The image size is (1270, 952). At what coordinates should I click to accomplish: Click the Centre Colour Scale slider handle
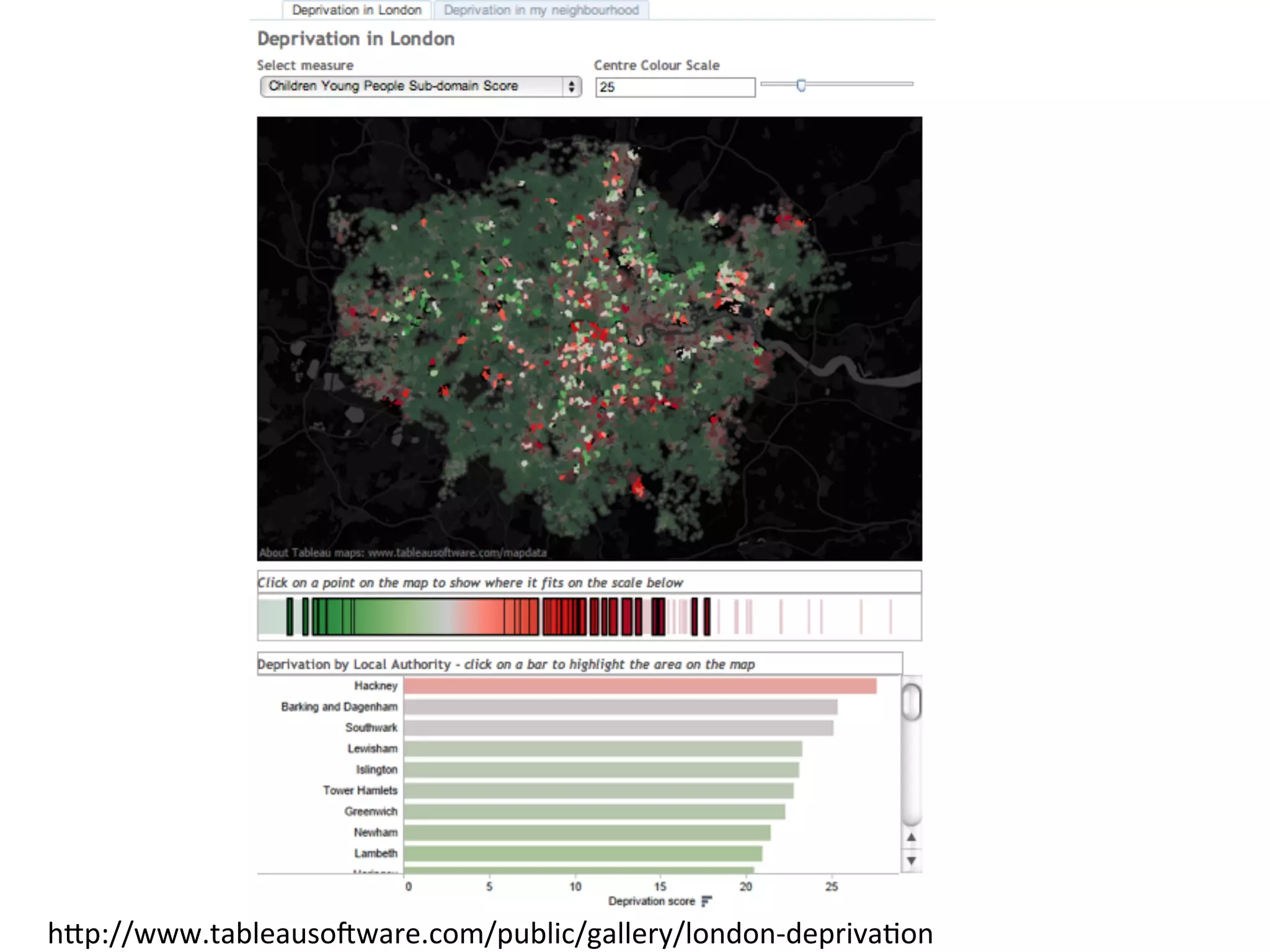point(801,85)
